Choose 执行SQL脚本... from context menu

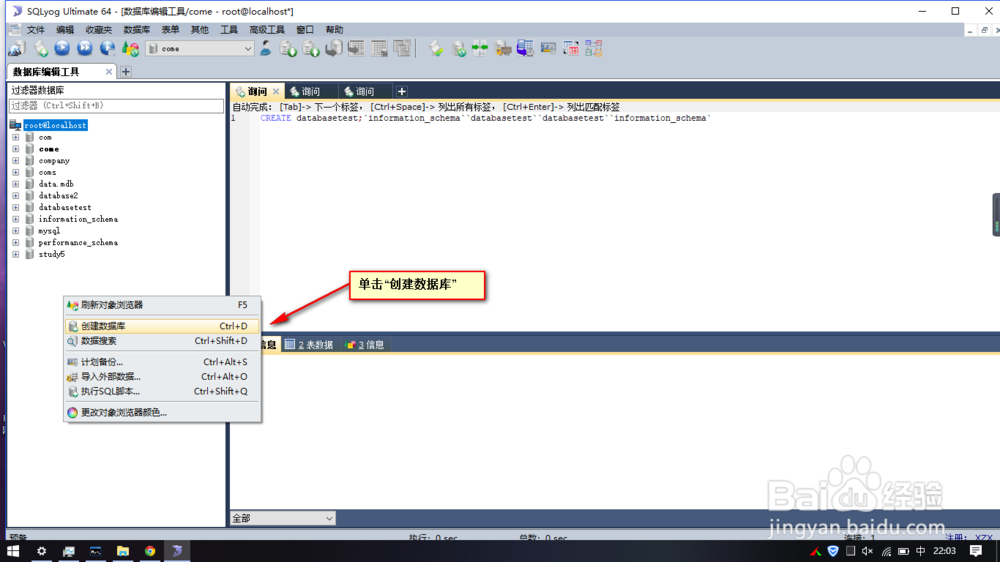(x=162, y=391)
